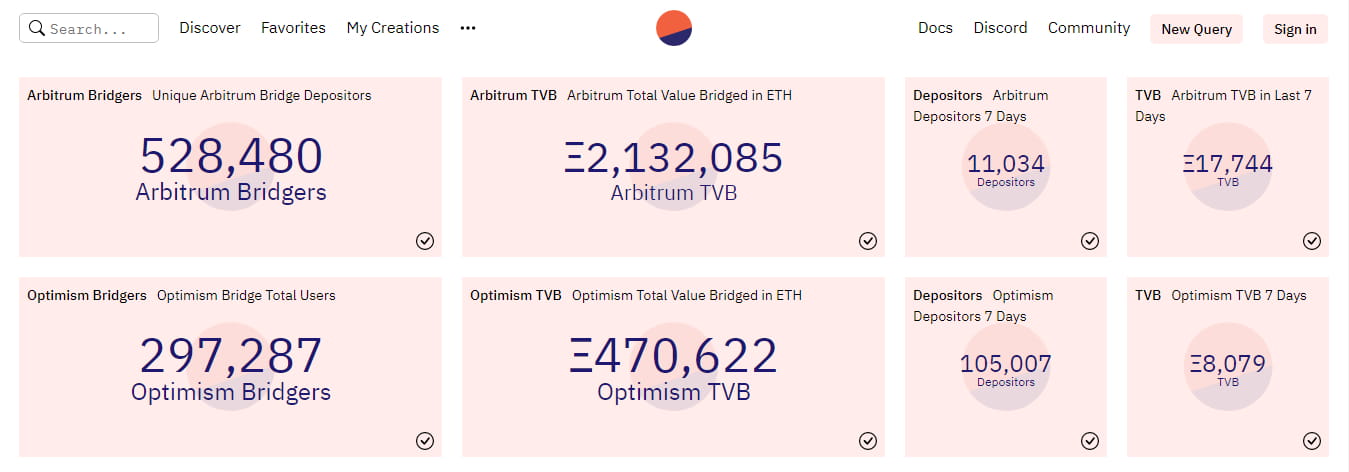Open the Docs link
This screenshot has width=1349, height=472.
point(935,28)
